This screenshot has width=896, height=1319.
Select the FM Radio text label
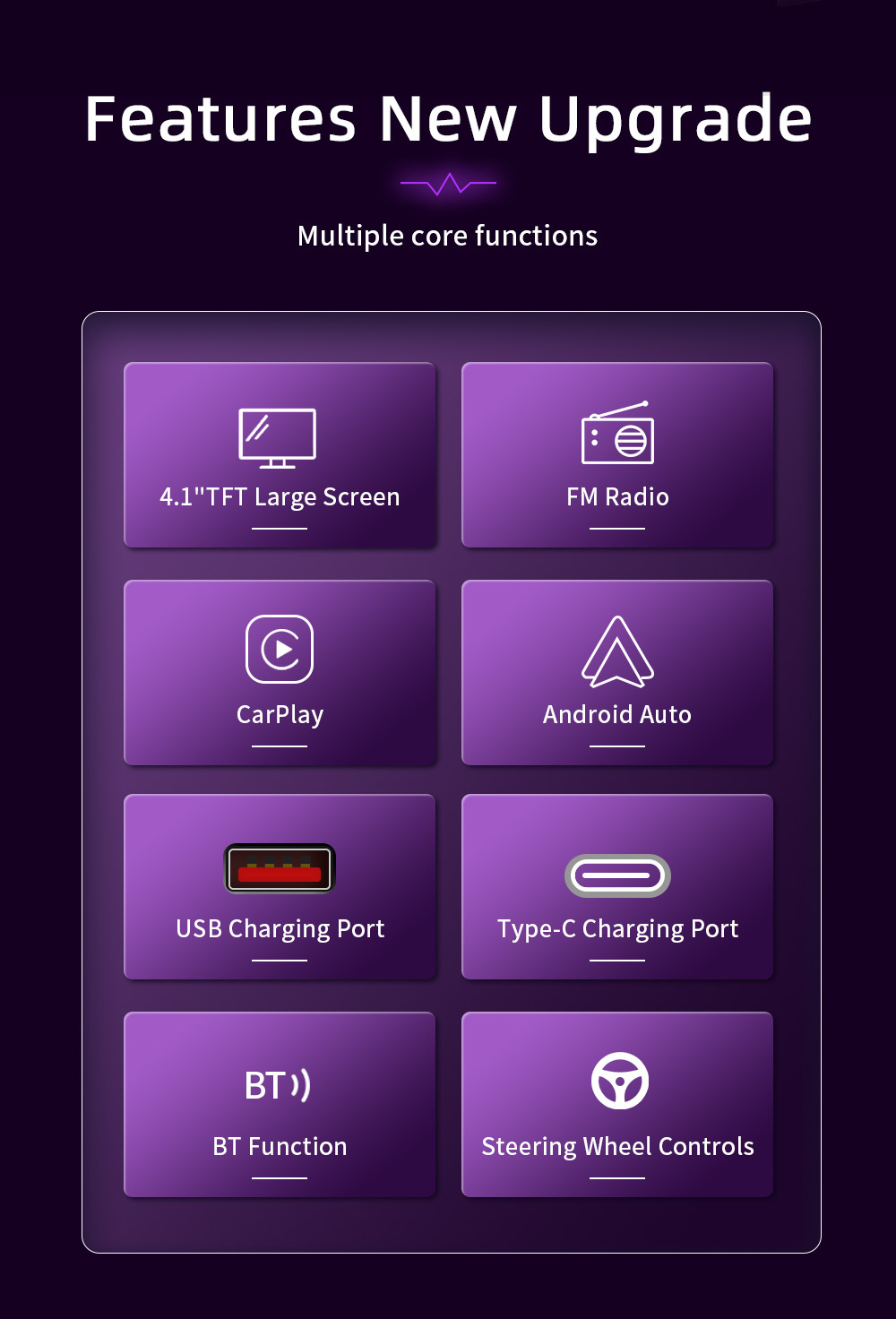coord(617,496)
